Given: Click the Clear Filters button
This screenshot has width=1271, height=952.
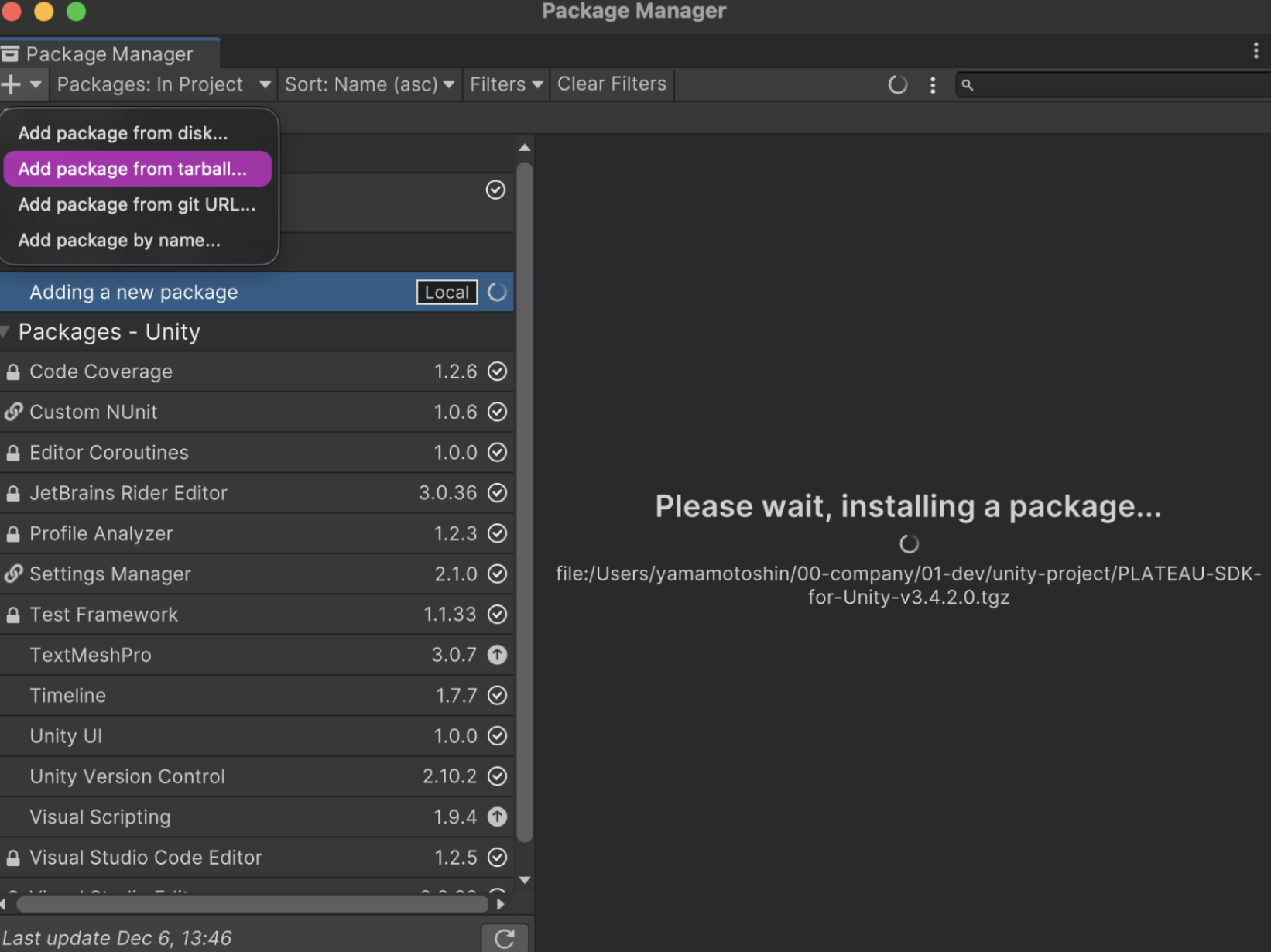Looking at the screenshot, I should [612, 84].
